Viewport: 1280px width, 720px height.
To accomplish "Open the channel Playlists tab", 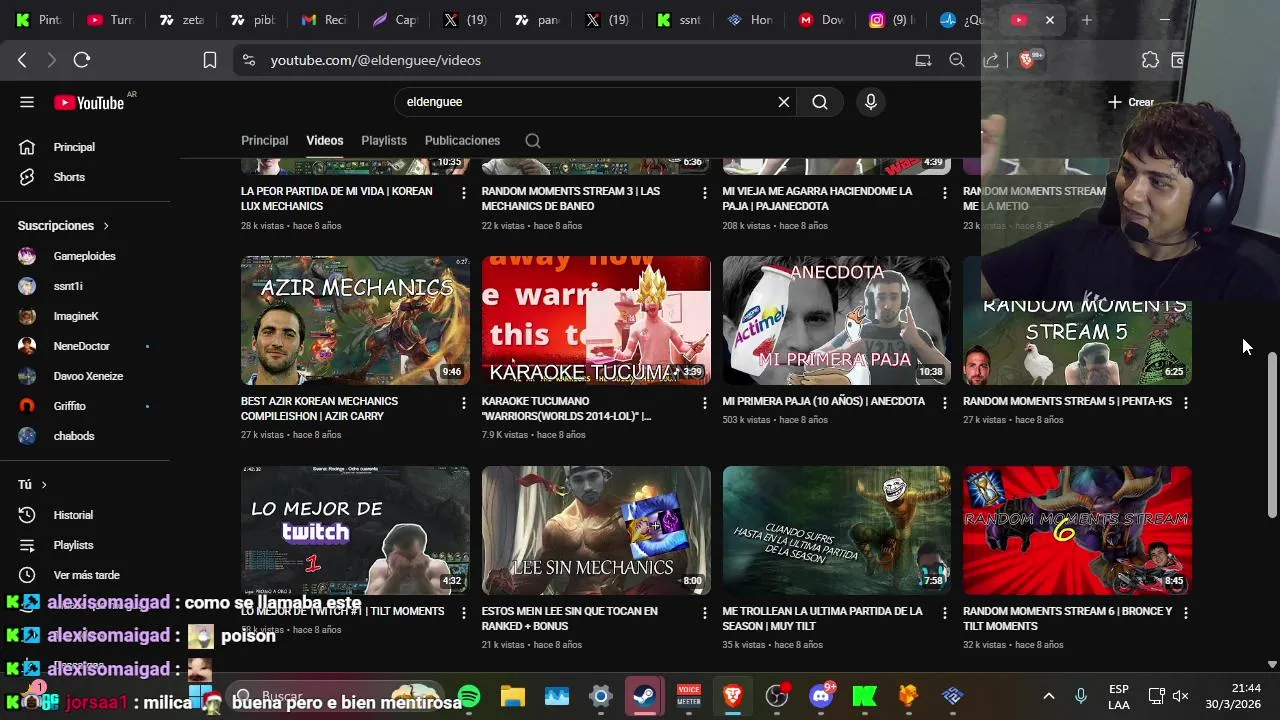I will [x=384, y=141].
